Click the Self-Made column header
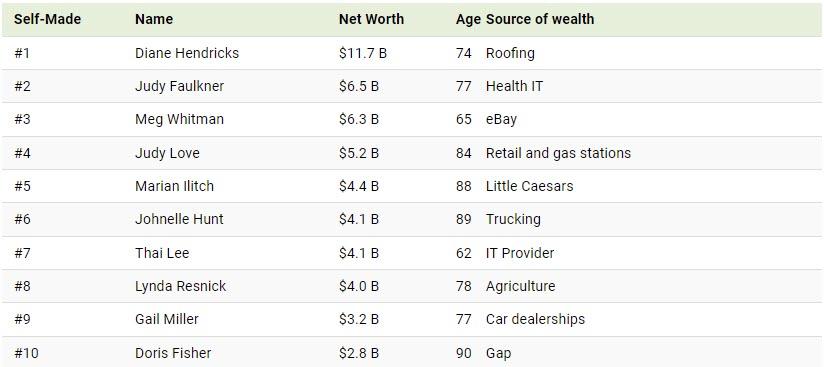The width and height of the screenshot is (824, 367). click(47, 19)
